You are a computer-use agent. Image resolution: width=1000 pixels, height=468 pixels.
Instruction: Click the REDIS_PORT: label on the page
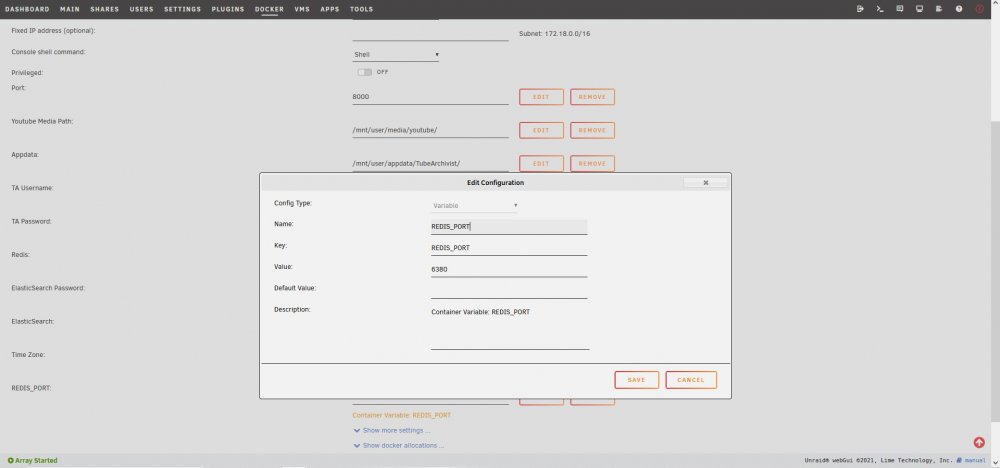click(x=31, y=388)
